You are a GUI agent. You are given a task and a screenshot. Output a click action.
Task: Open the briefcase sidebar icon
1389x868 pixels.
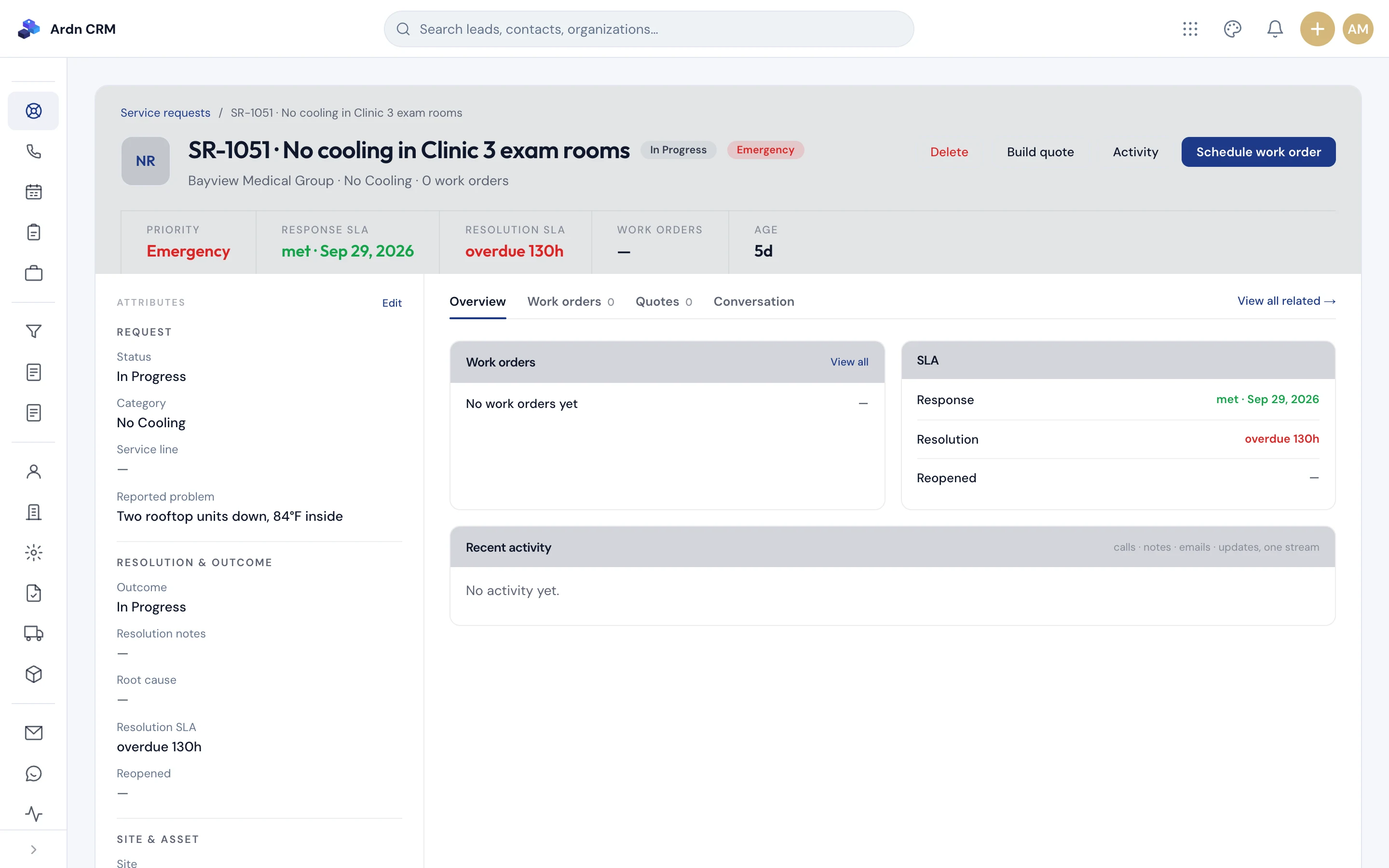(x=33, y=273)
